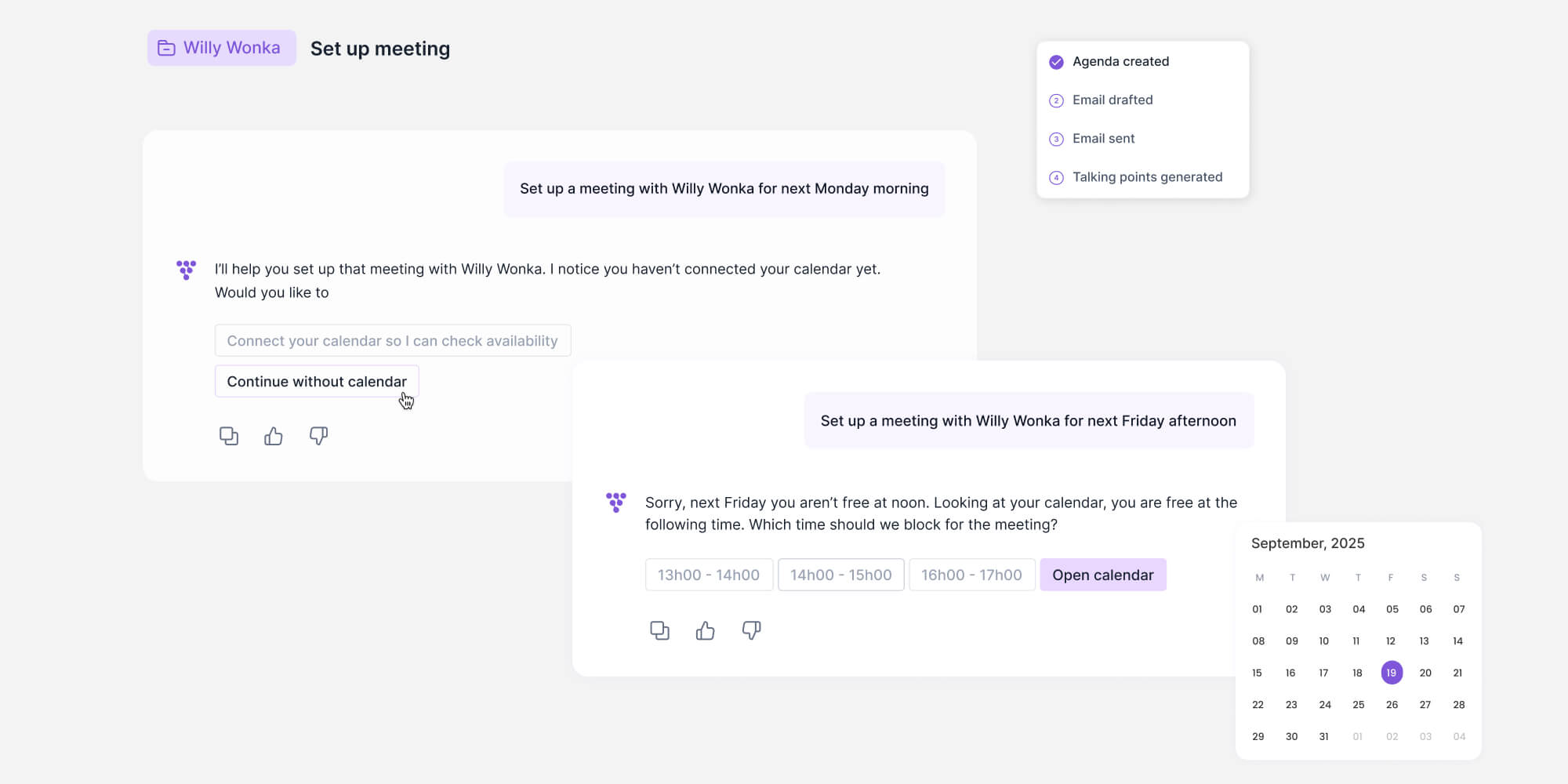Viewport: 1568px width, 784px height.
Task: Select September 24 in the calendar
Action: pos(1325,705)
